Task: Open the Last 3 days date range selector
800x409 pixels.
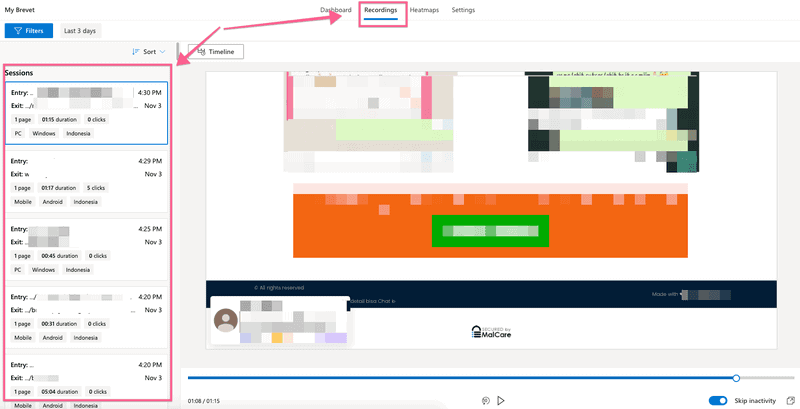Action: click(80, 31)
